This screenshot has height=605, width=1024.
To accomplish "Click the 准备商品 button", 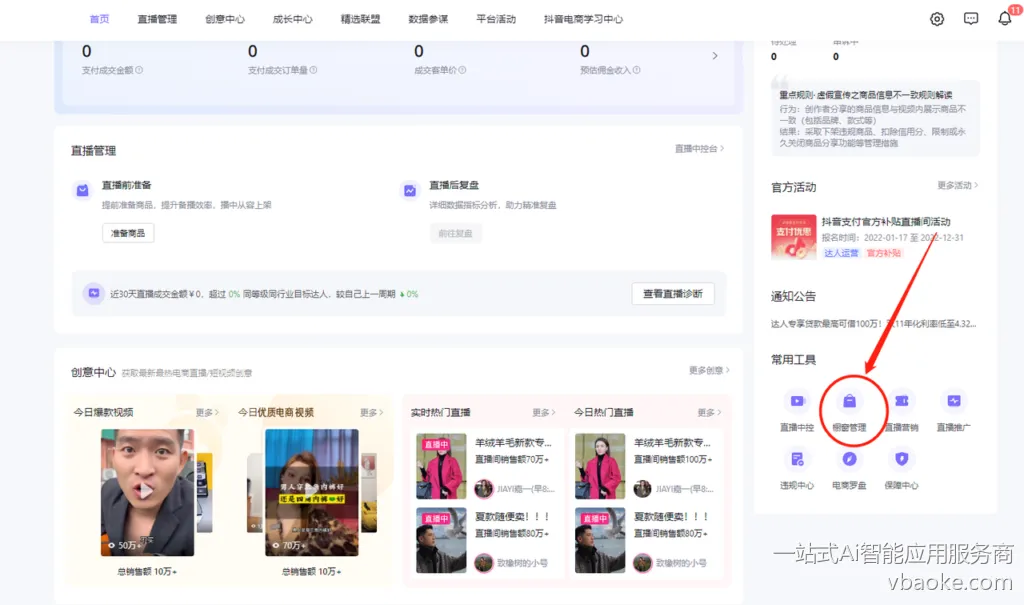I will [128, 233].
